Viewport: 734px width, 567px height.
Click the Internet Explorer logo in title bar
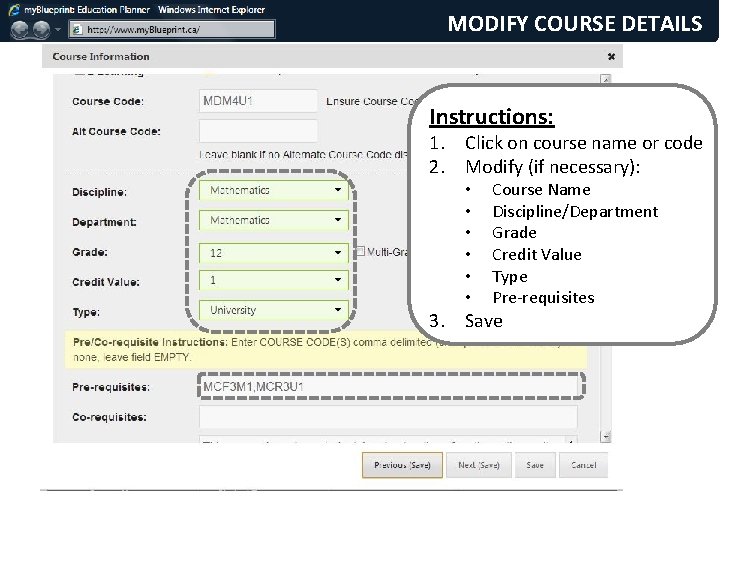coord(15,9)
